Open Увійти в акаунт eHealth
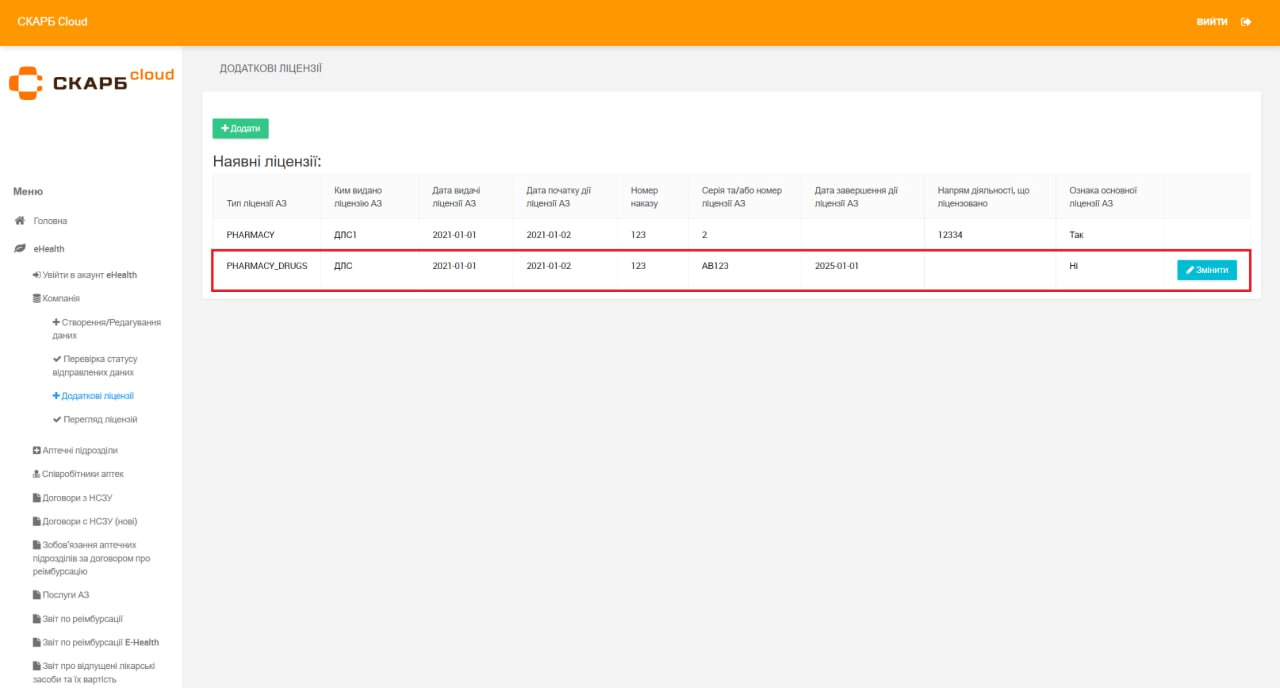The image size is (1280, 688). point(89,275)
